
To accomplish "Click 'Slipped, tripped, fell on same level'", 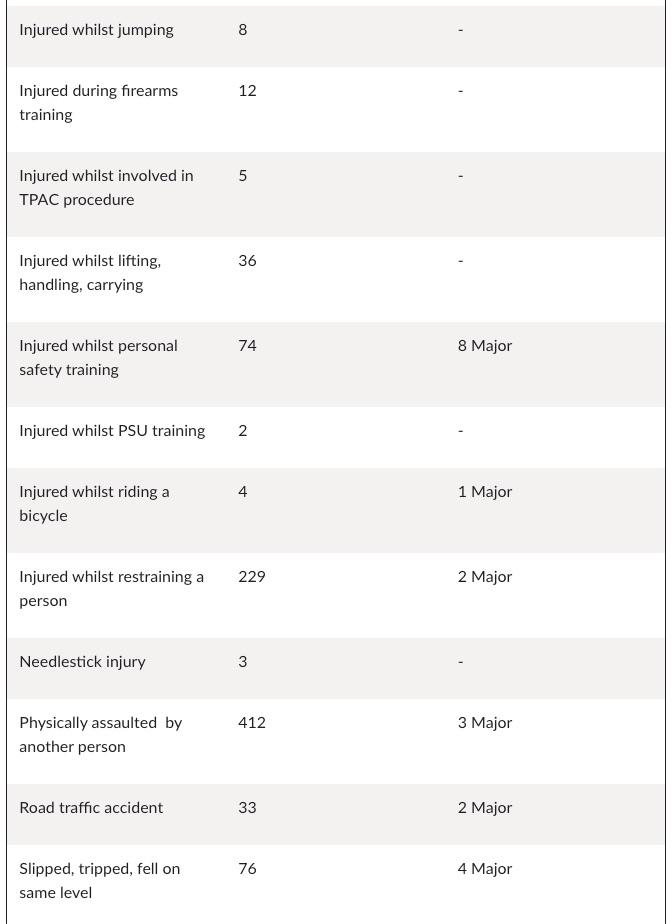I will pyautogui.click(x=99, y=880).
